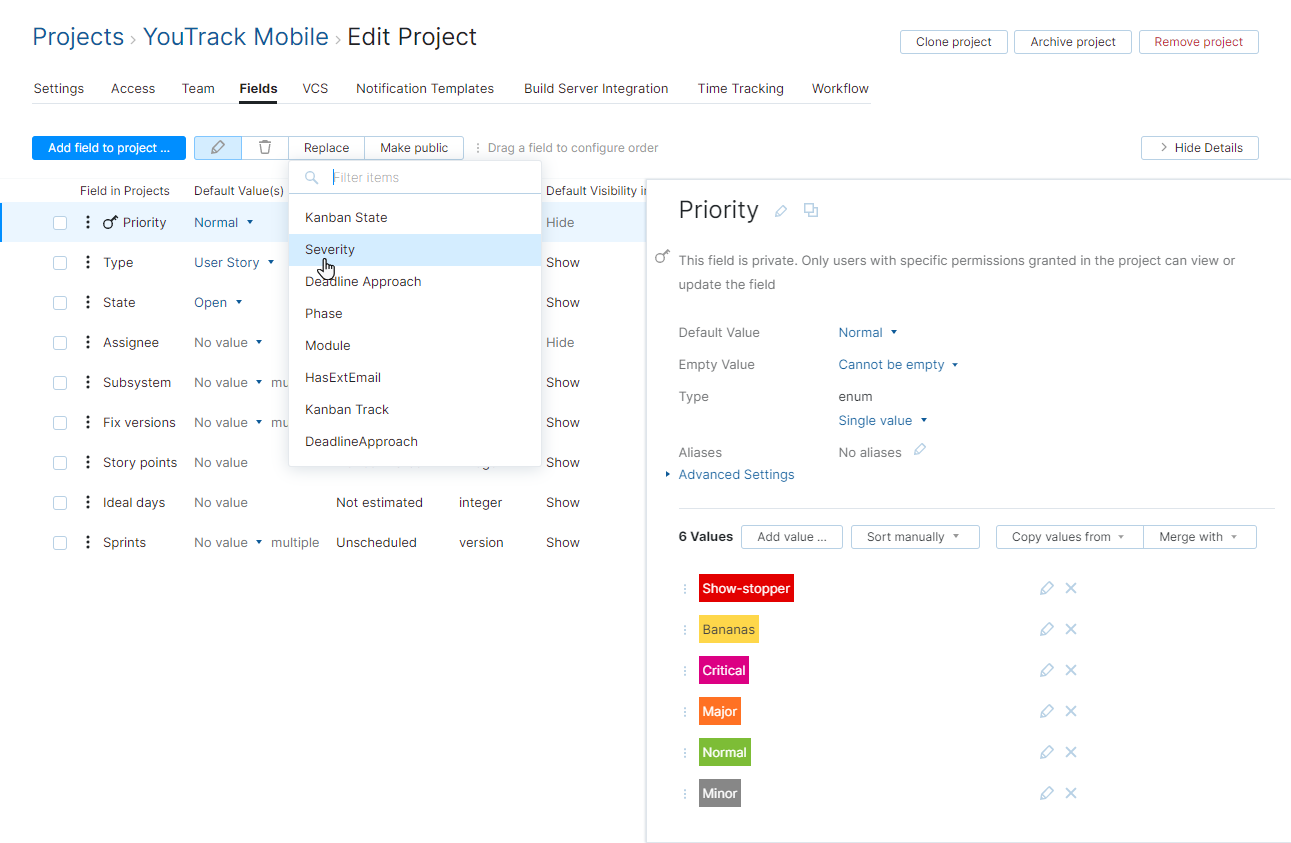Screen dimensions: 1291x843
Task: Tick the checkbox beside Sprints
Action: pyautogui.click(x=60, y=542)
